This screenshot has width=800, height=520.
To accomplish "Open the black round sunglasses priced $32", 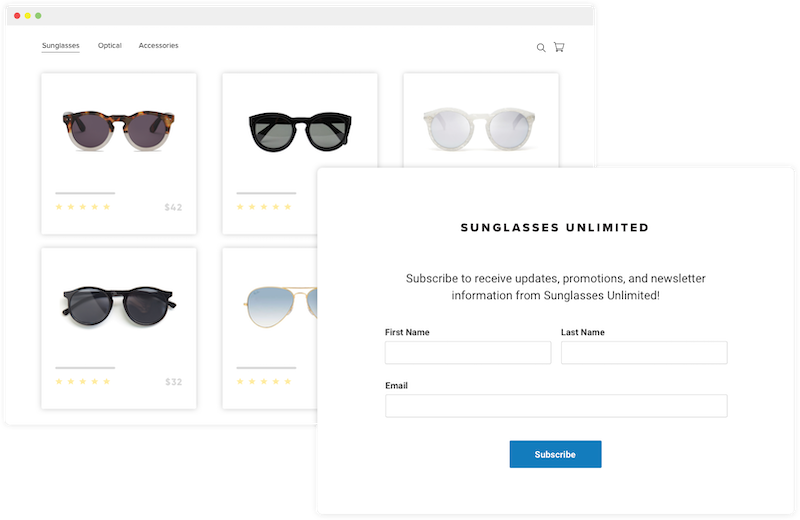I will [118, 306].
